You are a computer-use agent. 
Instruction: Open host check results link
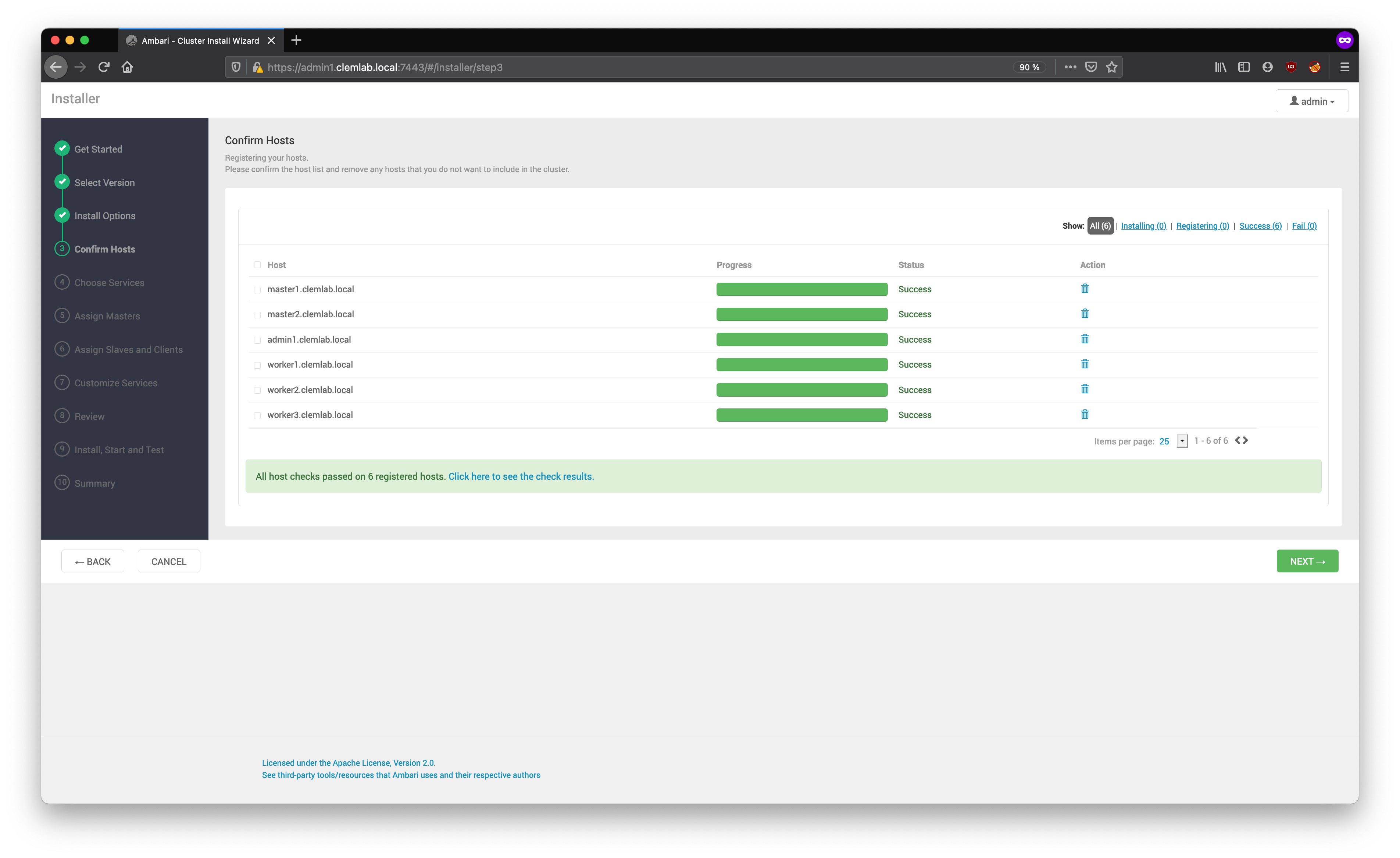click(x=521, y=476)
